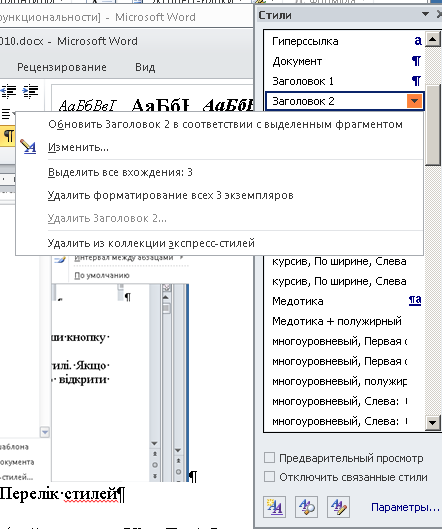
Task: Toggle Отключить связанные стили checkbox
Action: 269,477
